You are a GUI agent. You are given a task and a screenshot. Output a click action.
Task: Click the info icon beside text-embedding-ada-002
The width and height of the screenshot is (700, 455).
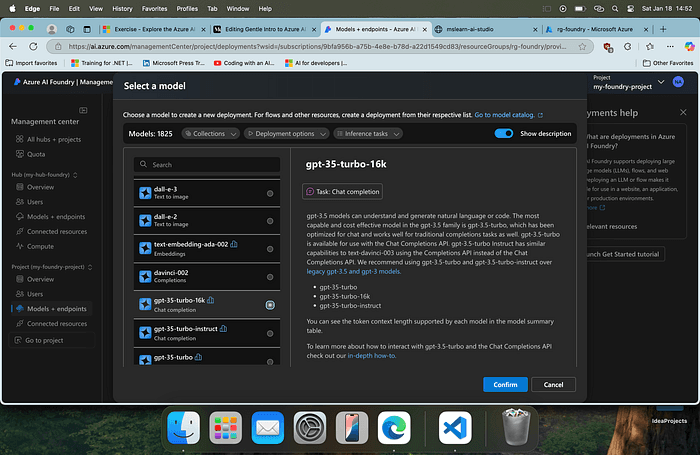[234, 244]
